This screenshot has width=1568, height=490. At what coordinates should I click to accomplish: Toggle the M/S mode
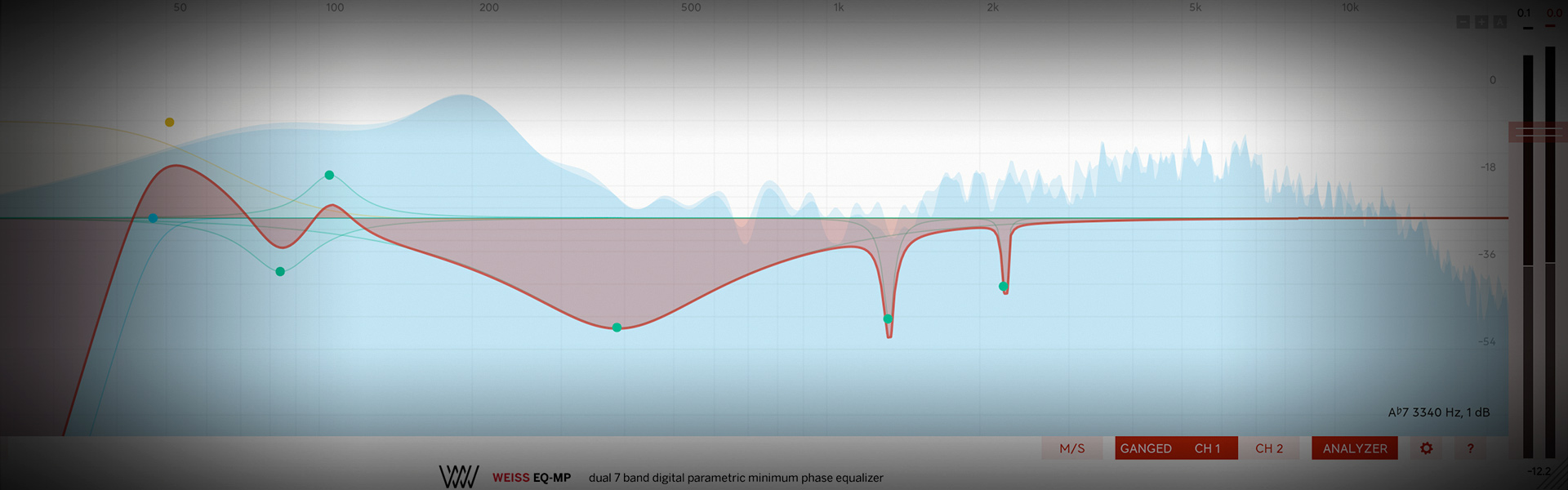(x=1071, y=448)
